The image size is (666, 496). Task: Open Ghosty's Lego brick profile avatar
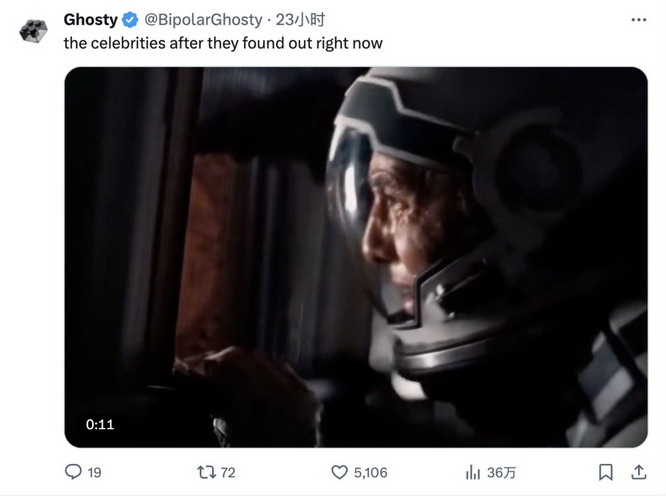[33, 31]
